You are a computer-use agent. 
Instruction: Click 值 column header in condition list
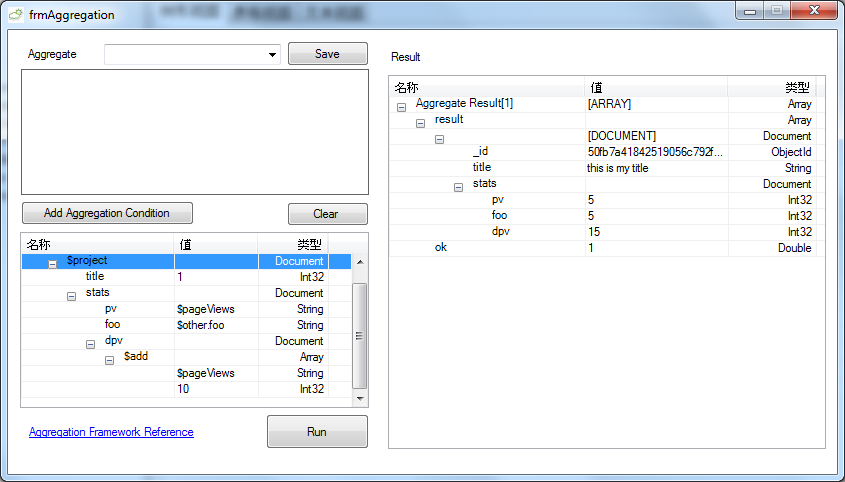click(x=216, y=245)
